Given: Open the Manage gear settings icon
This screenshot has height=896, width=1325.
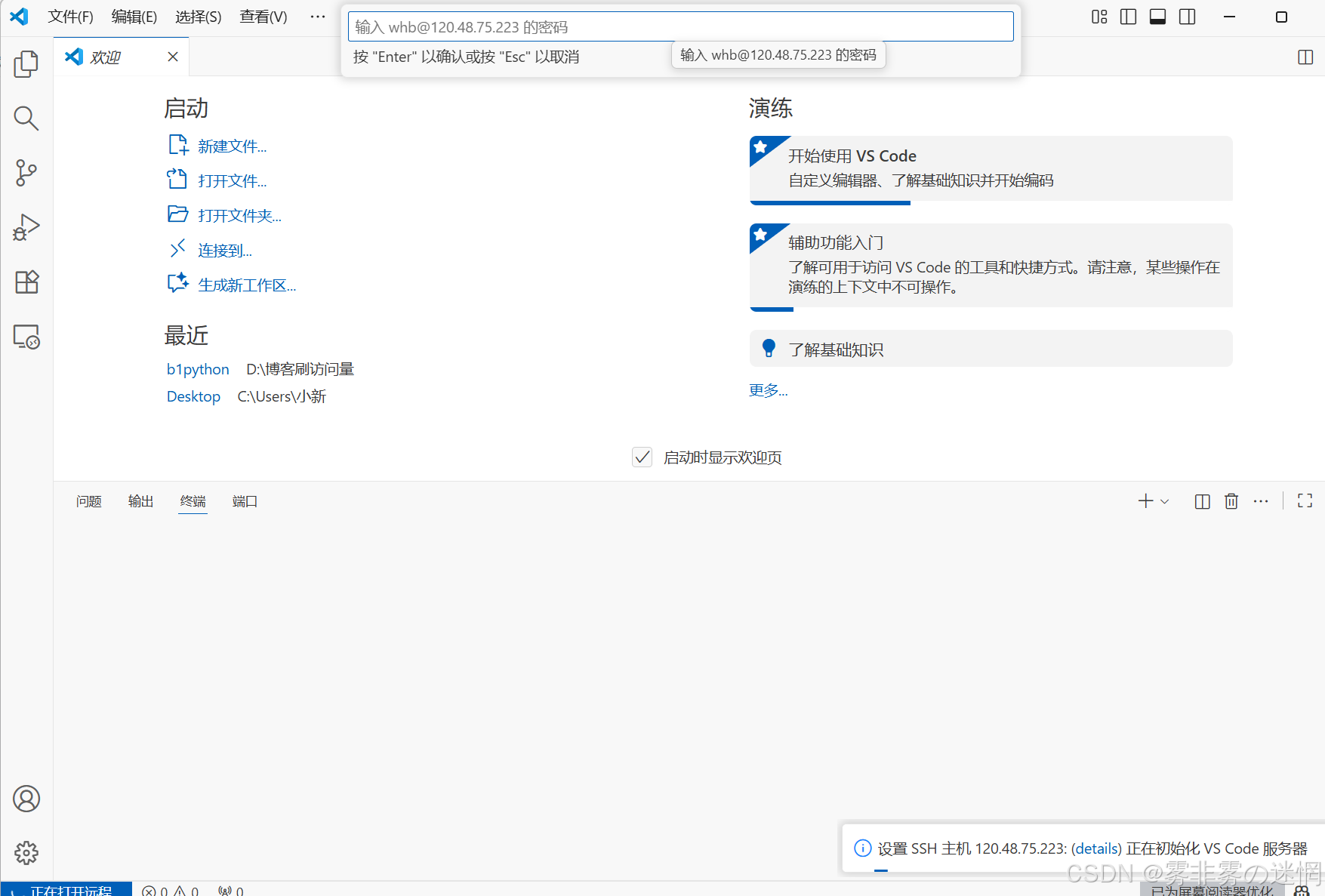Looking at the screenshot, I should [26, 853].
